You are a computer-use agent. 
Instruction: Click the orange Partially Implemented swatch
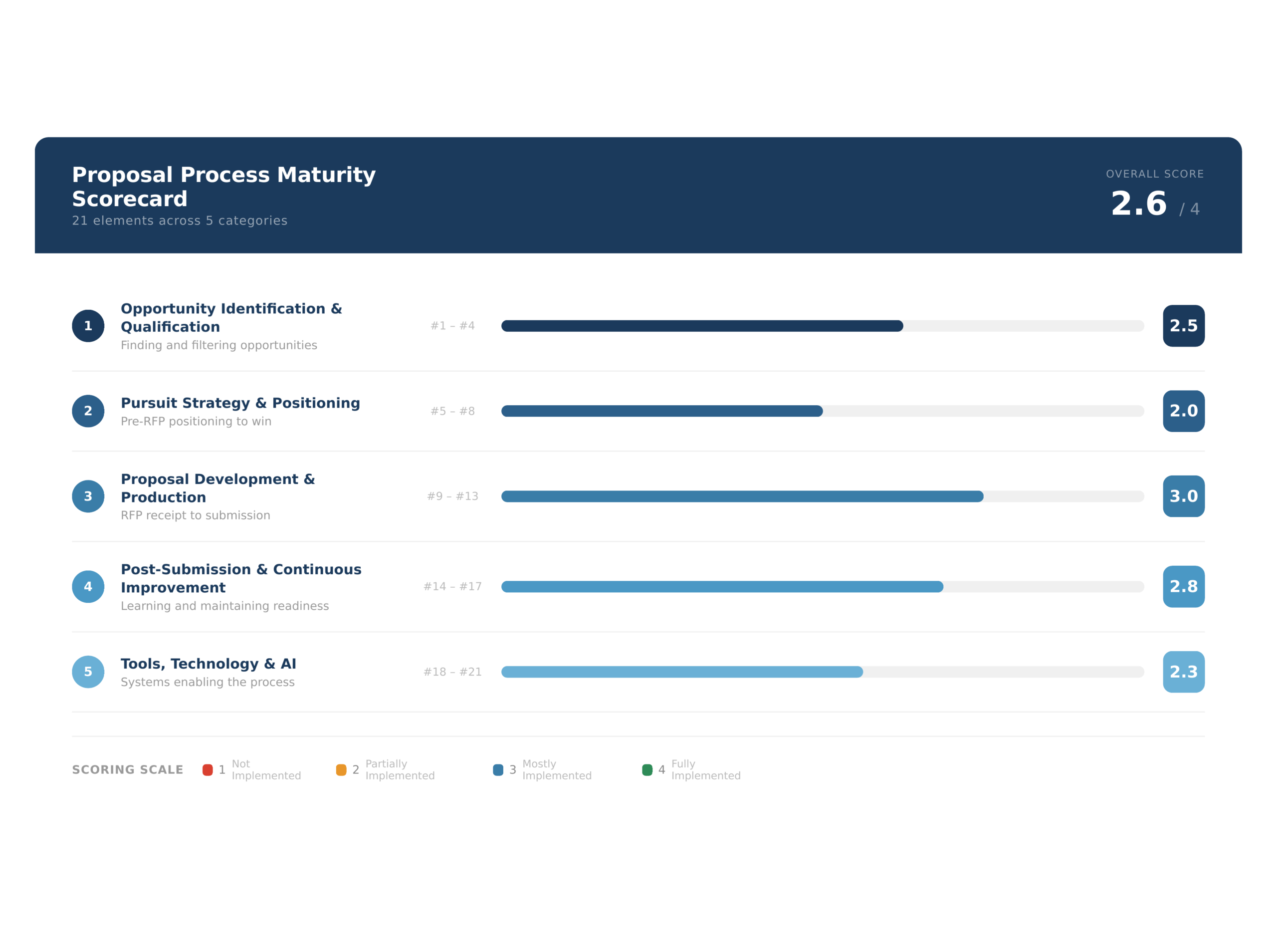click(x=341, y=769)
